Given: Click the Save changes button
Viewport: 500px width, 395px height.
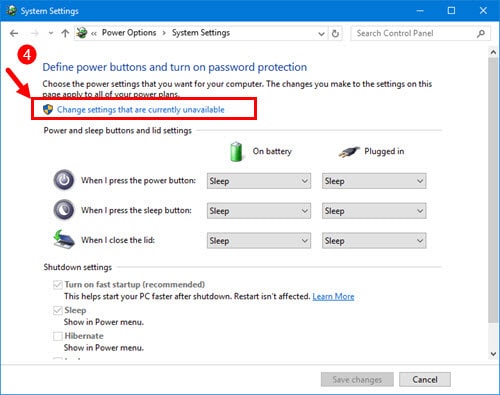Looking at the screenshot, I should 357,379.
